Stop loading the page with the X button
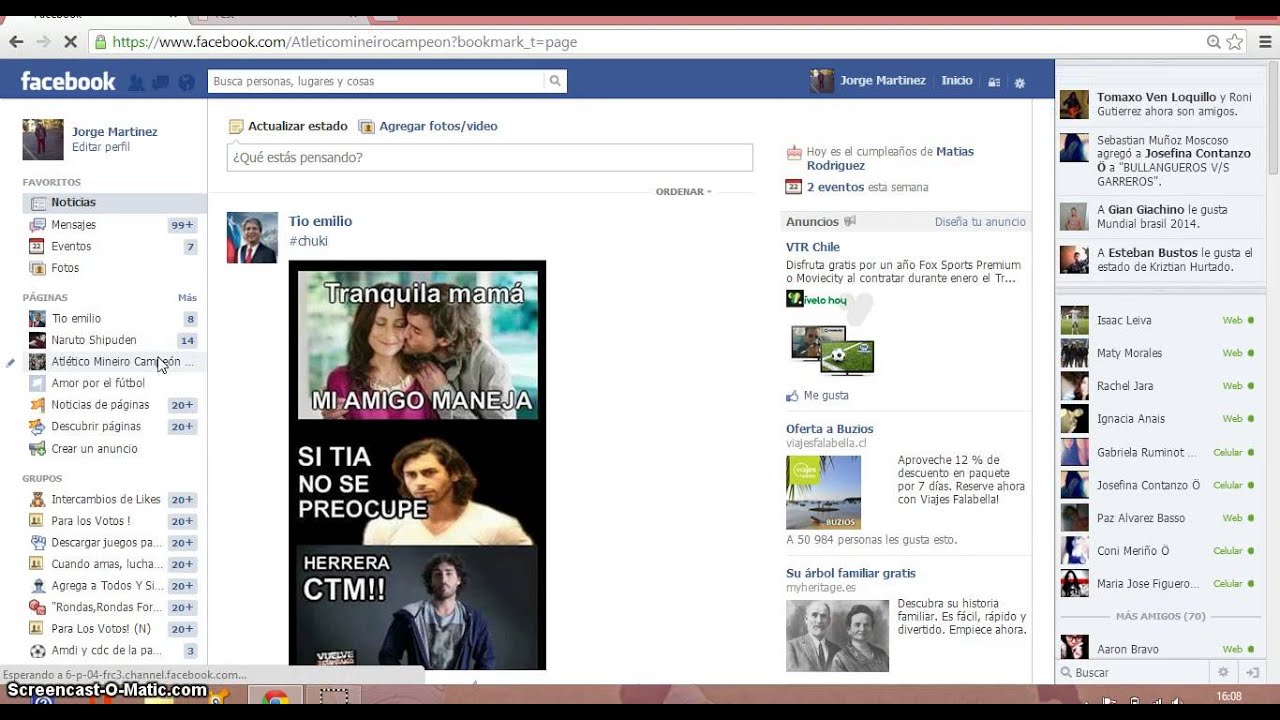The width and height of the screenshot is (1280, 720). tap(70, 42)
